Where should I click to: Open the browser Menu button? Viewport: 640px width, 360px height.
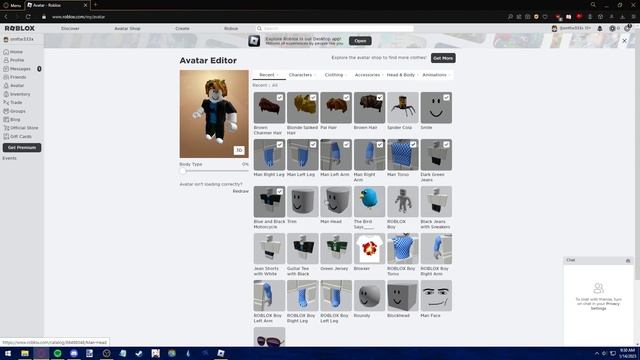tap(12, 5)
